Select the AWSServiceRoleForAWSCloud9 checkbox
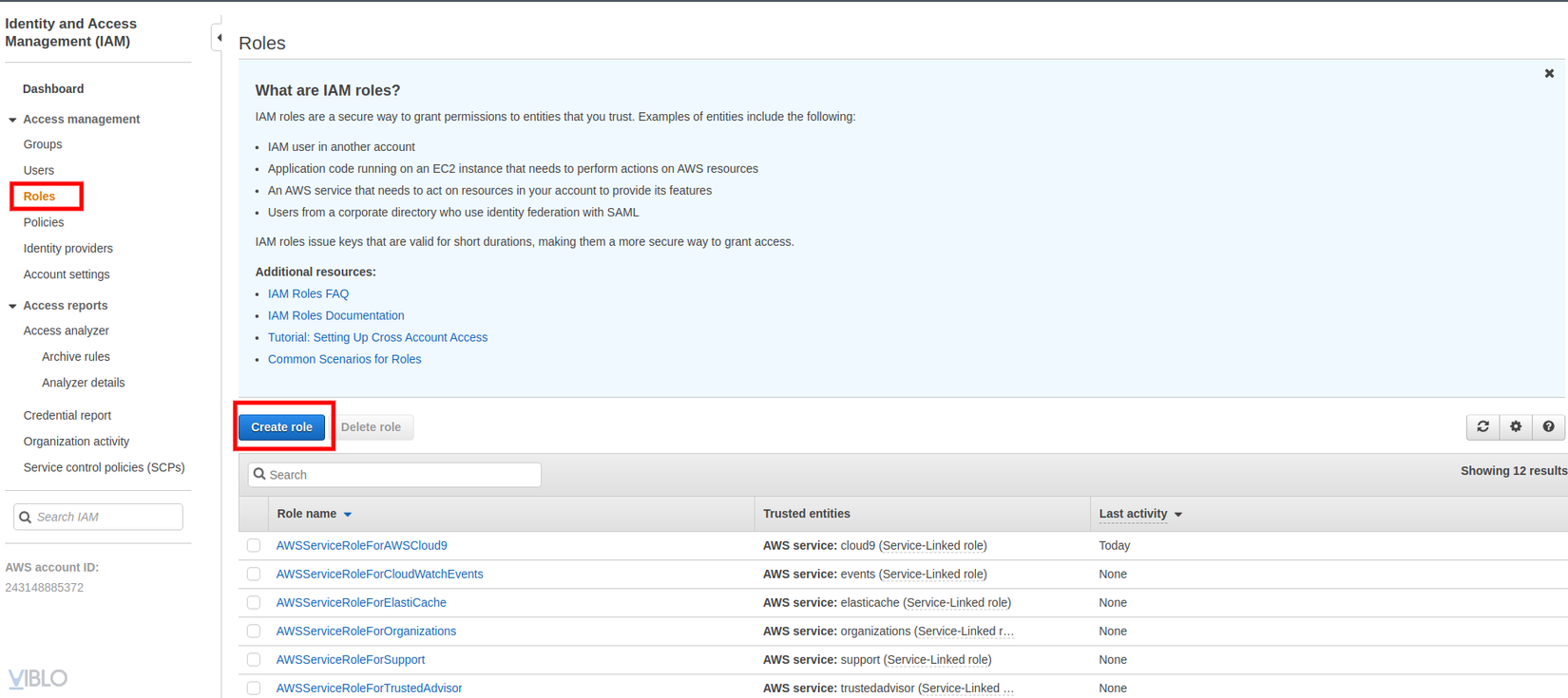 click(x=254, y=546)
